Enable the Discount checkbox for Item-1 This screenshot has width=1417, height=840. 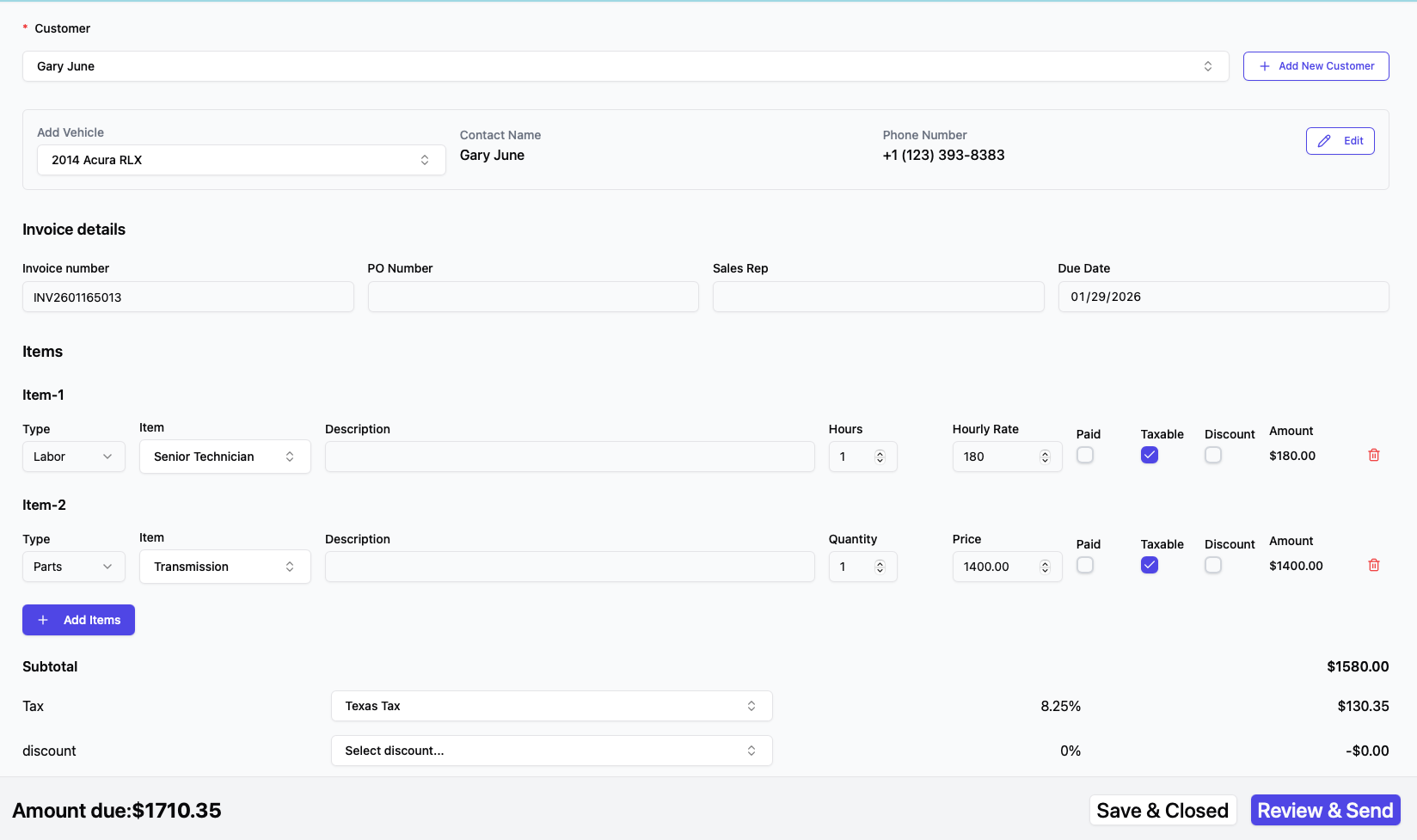(1212, 456)
